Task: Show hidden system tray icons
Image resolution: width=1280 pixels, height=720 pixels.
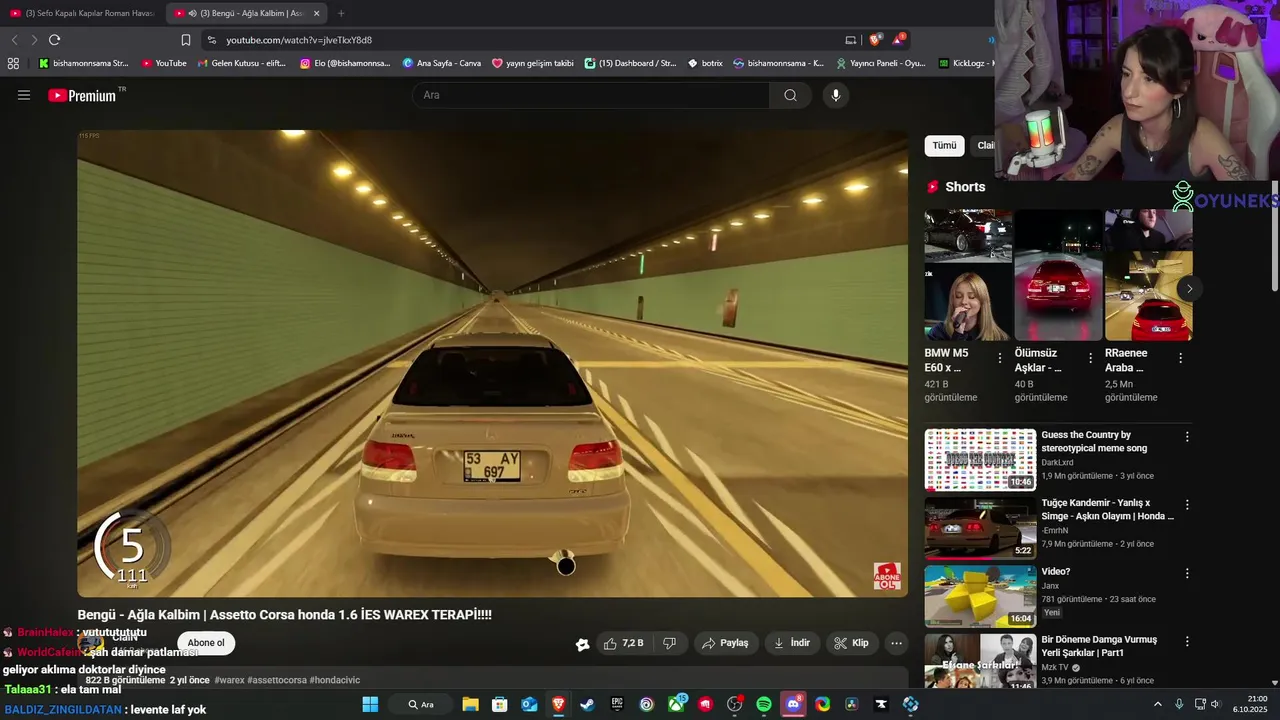Action: [x=1158, y=704]
